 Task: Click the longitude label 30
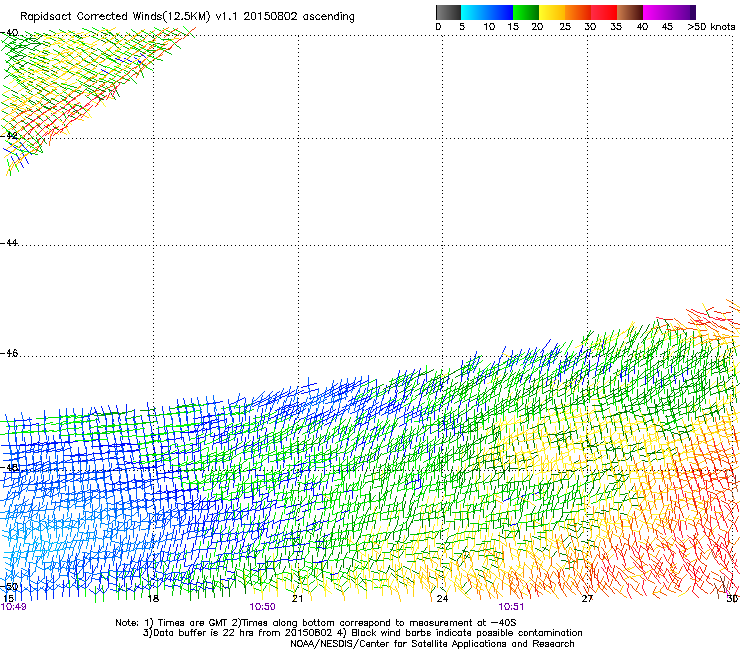coord(733,599)
